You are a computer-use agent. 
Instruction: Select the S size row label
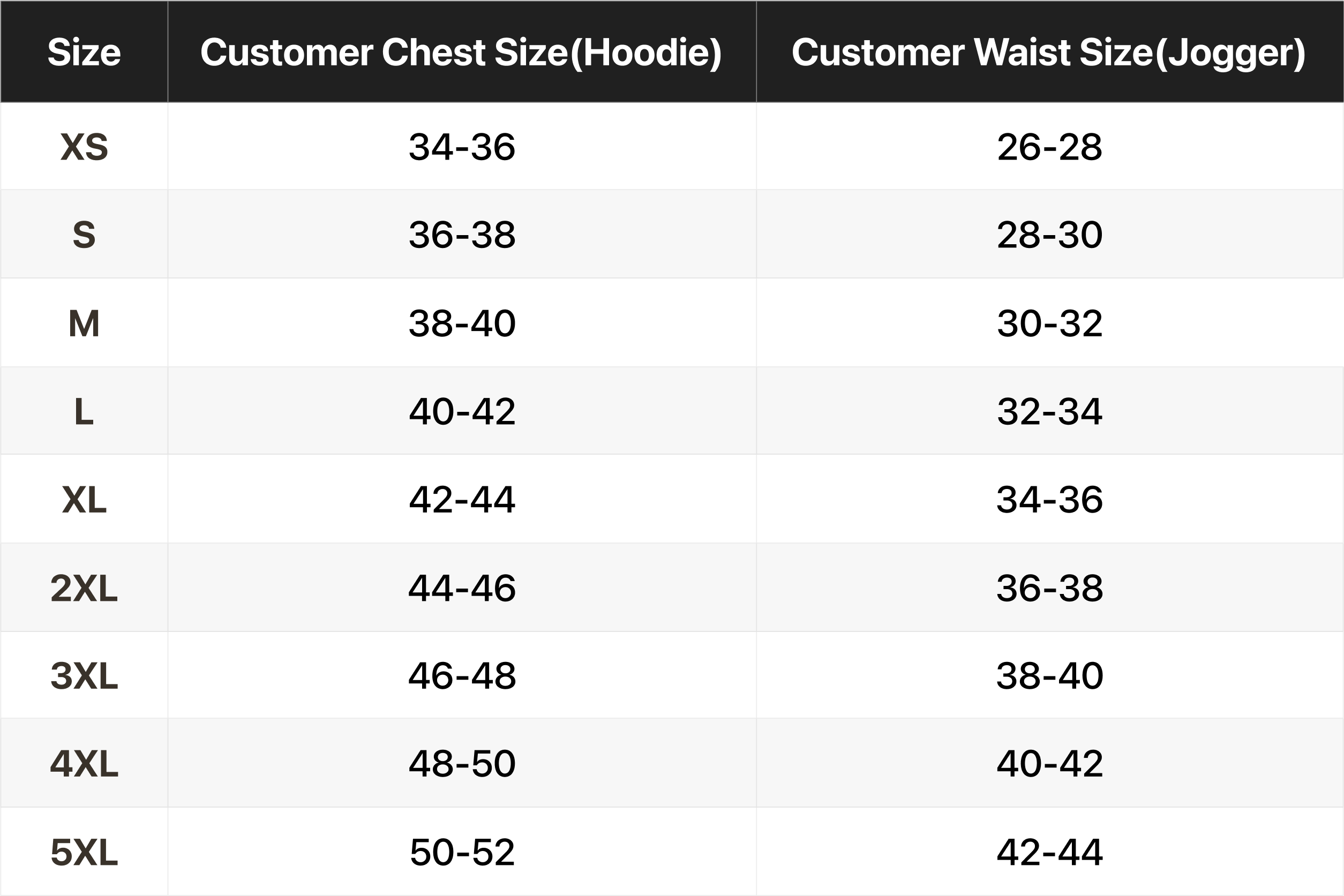click(84, 234)
